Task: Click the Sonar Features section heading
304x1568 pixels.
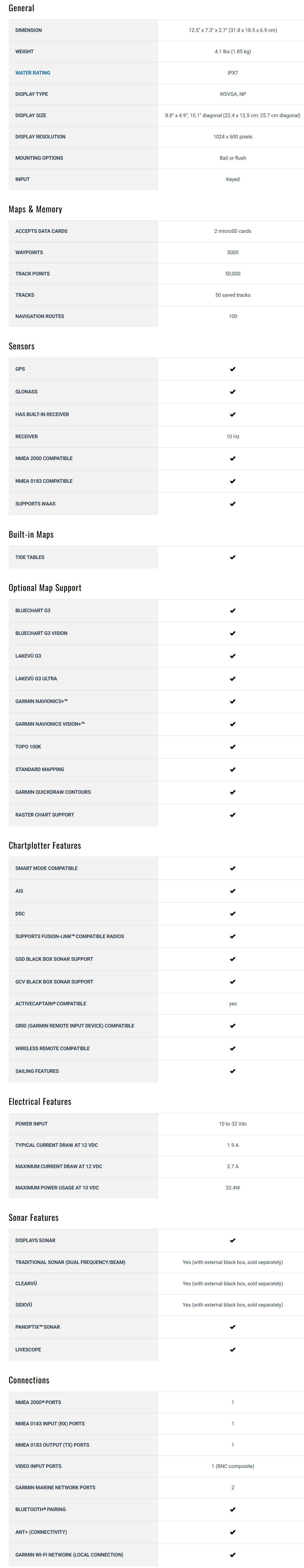Action: coord(33,1217)
